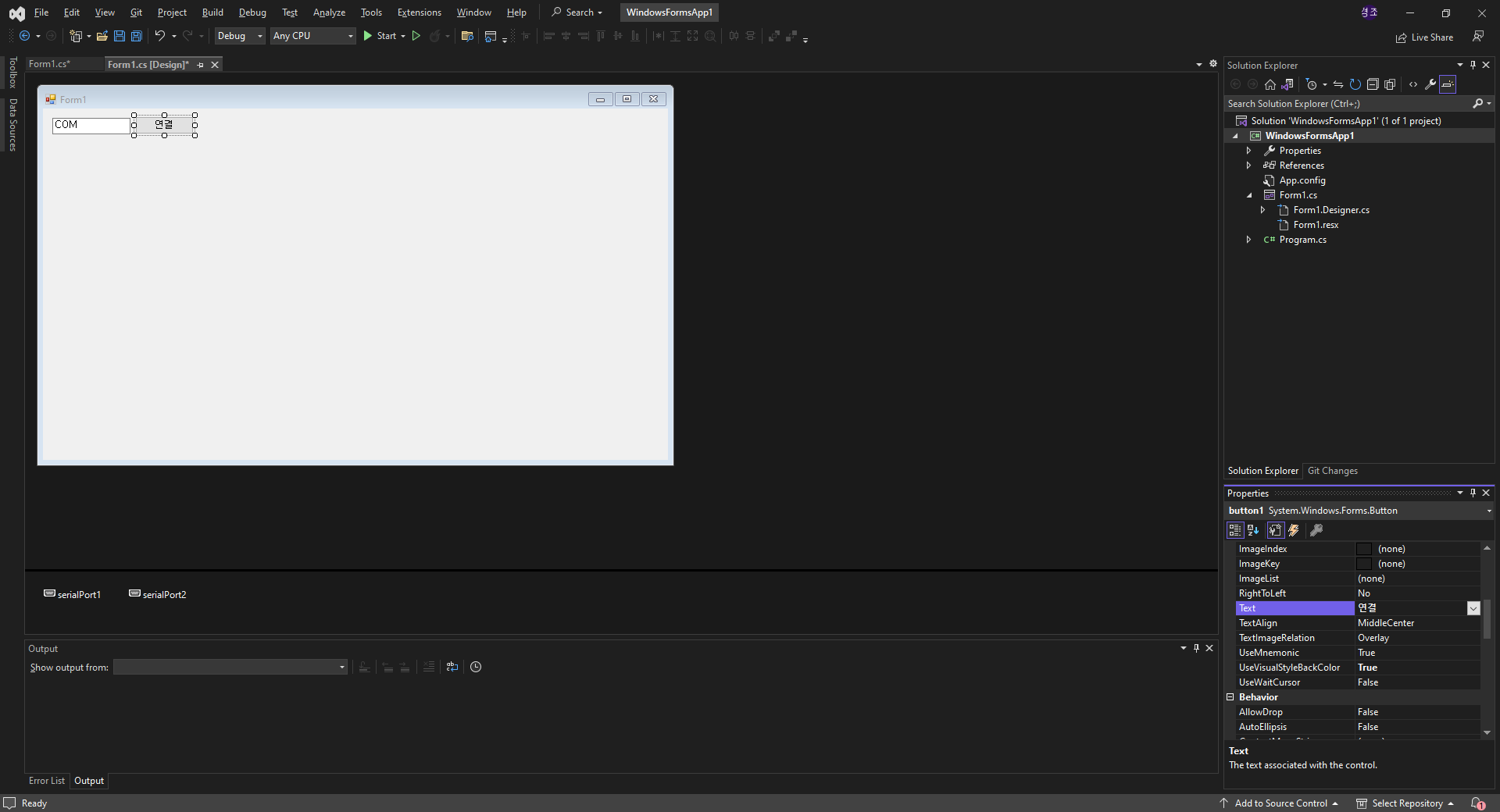
Task: Open the notifications bell in status bar
Action: coord(1477,803)
